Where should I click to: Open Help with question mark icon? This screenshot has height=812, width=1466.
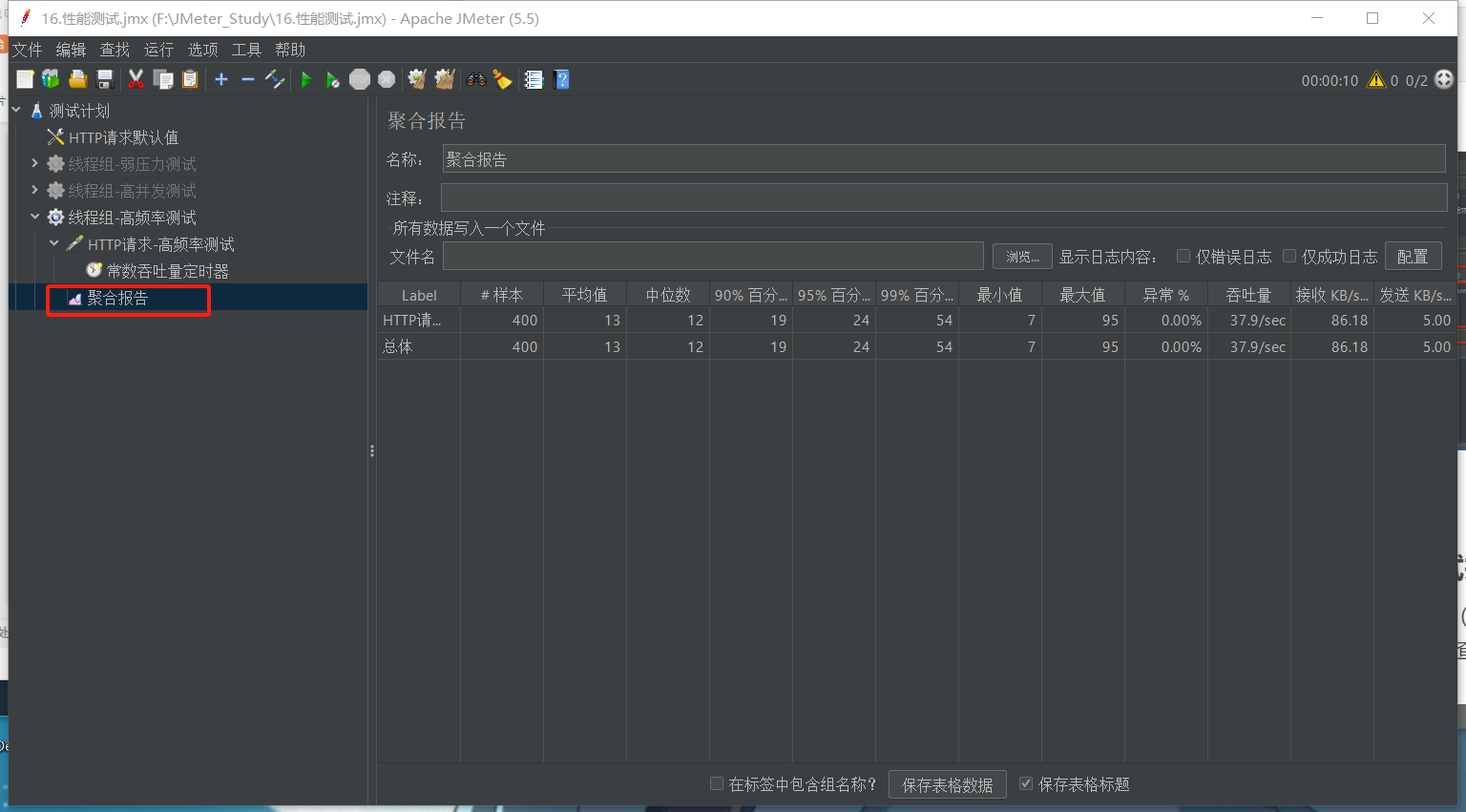coord(561,79)
